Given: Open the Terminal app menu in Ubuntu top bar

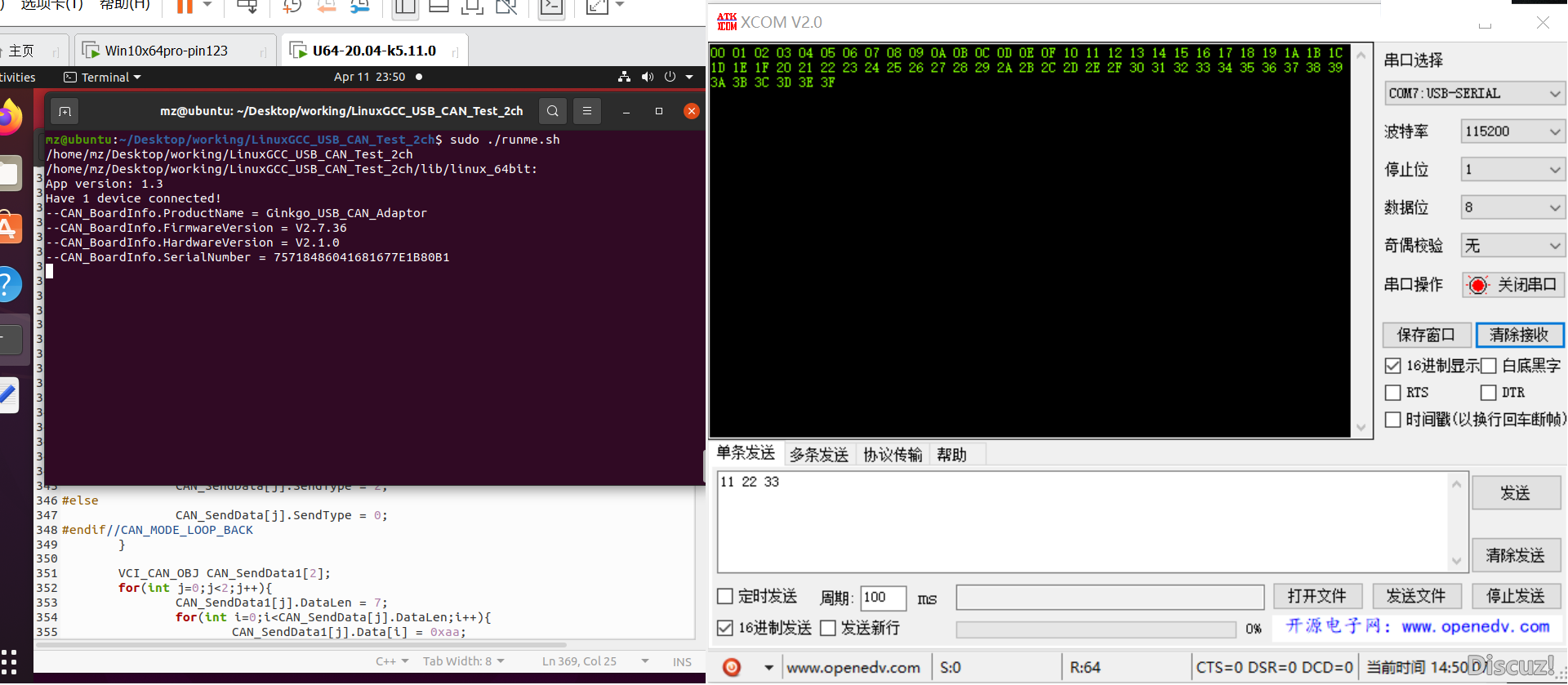Looking at the screenshot, I should [x=103, y=77].
